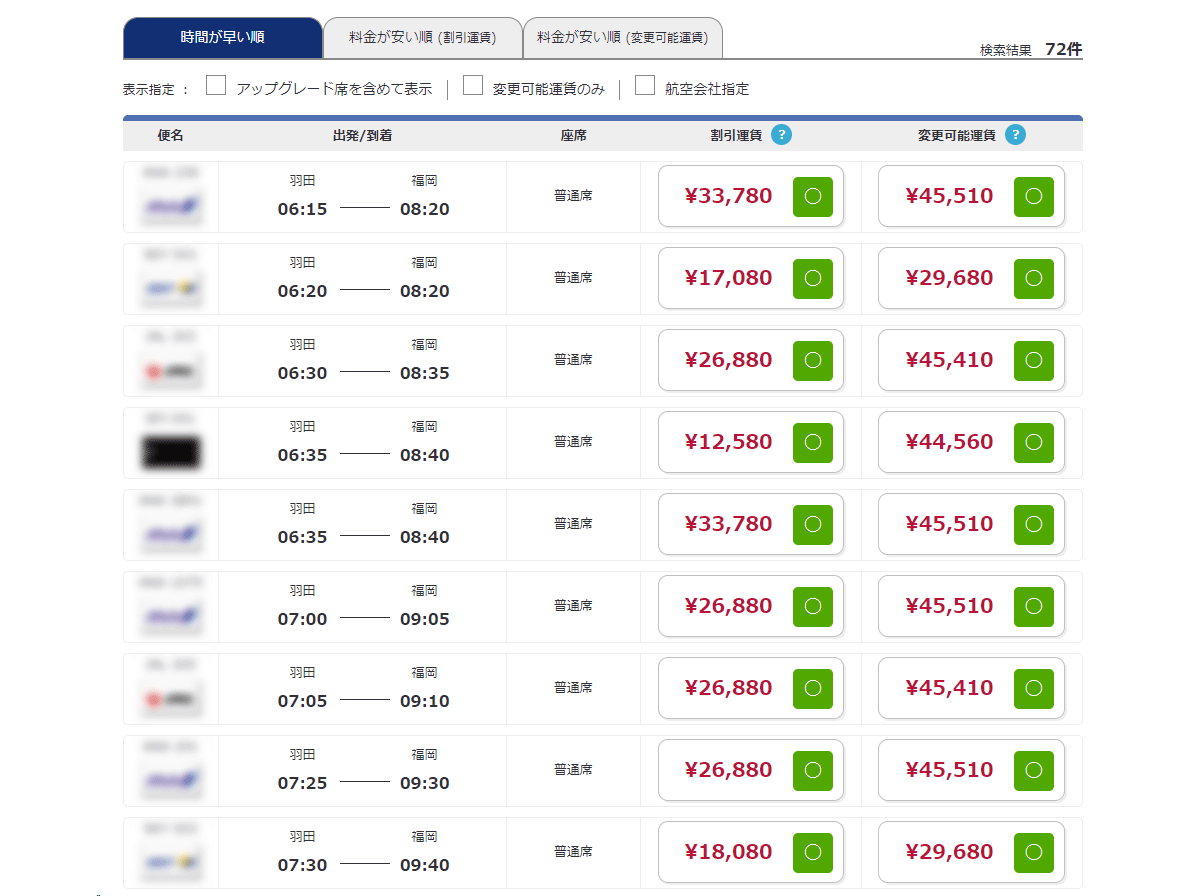This screenshot has height=896, width=1200.
Task: Click help icon beside 変更可能運賃 header
Action: 1015,135
